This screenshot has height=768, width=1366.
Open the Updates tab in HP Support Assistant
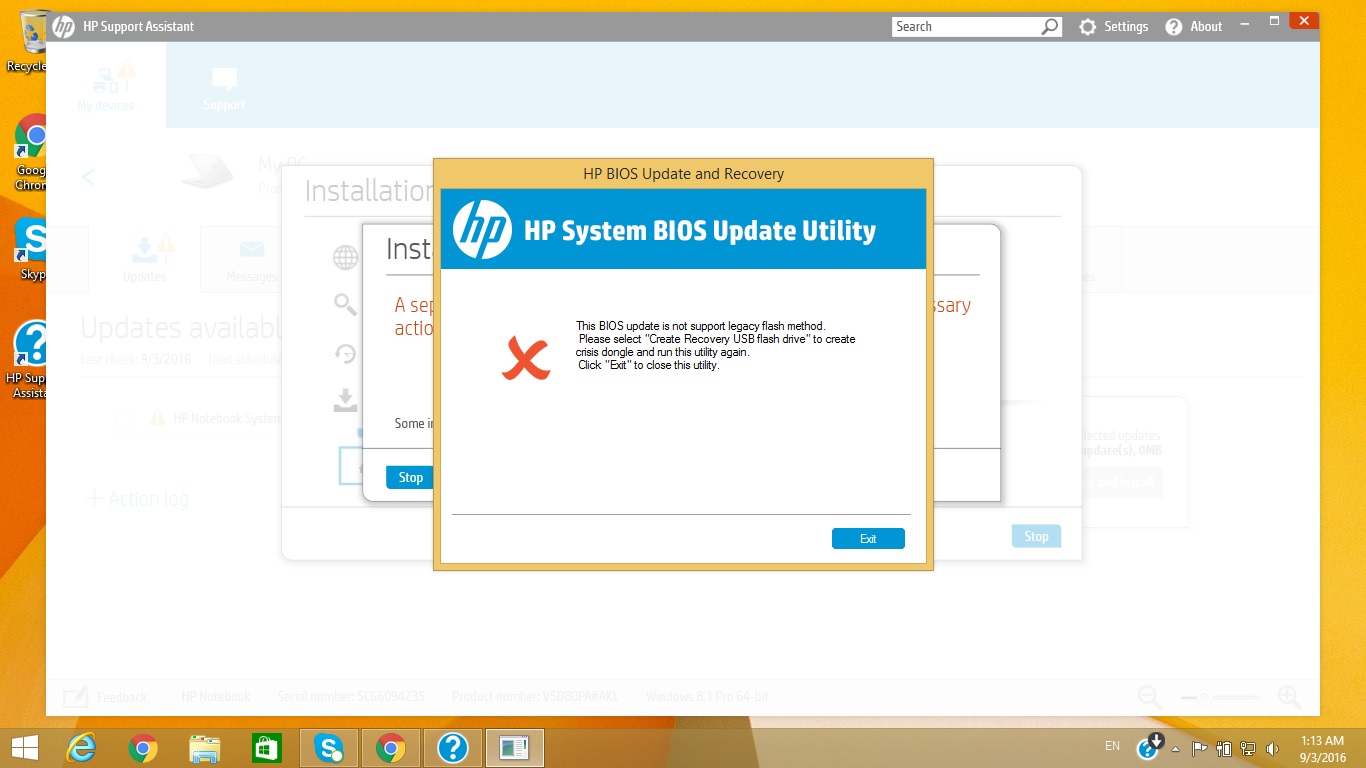tap(144, 259)
